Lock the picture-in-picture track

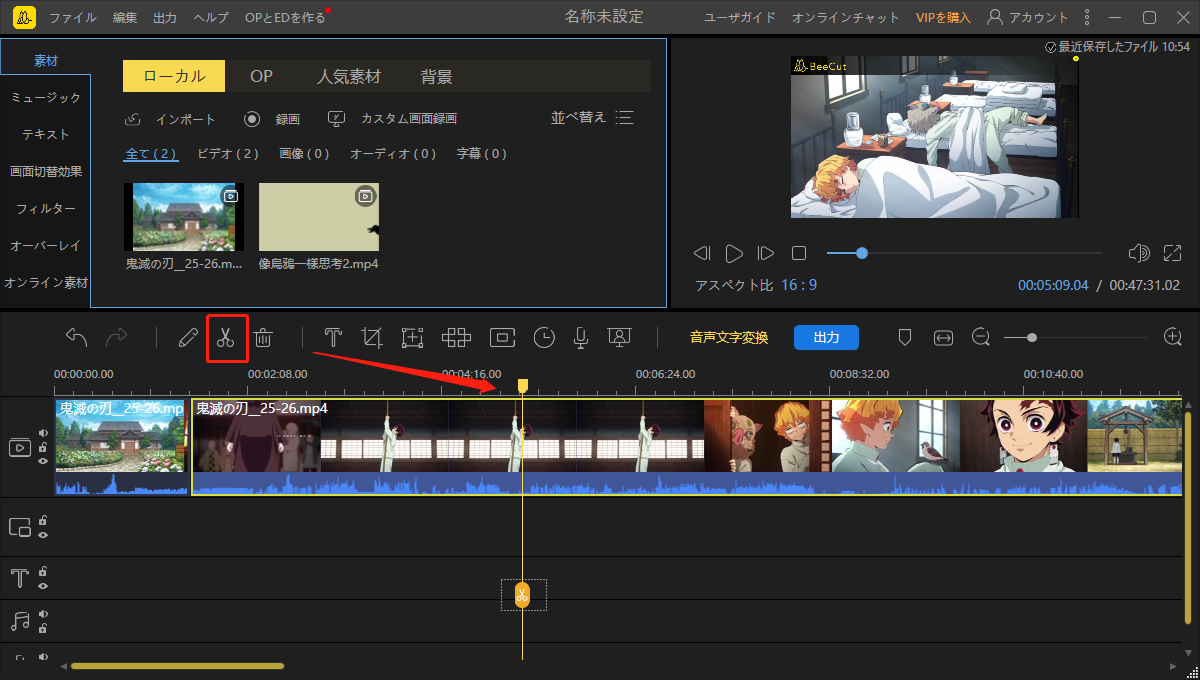click(43, 520)
